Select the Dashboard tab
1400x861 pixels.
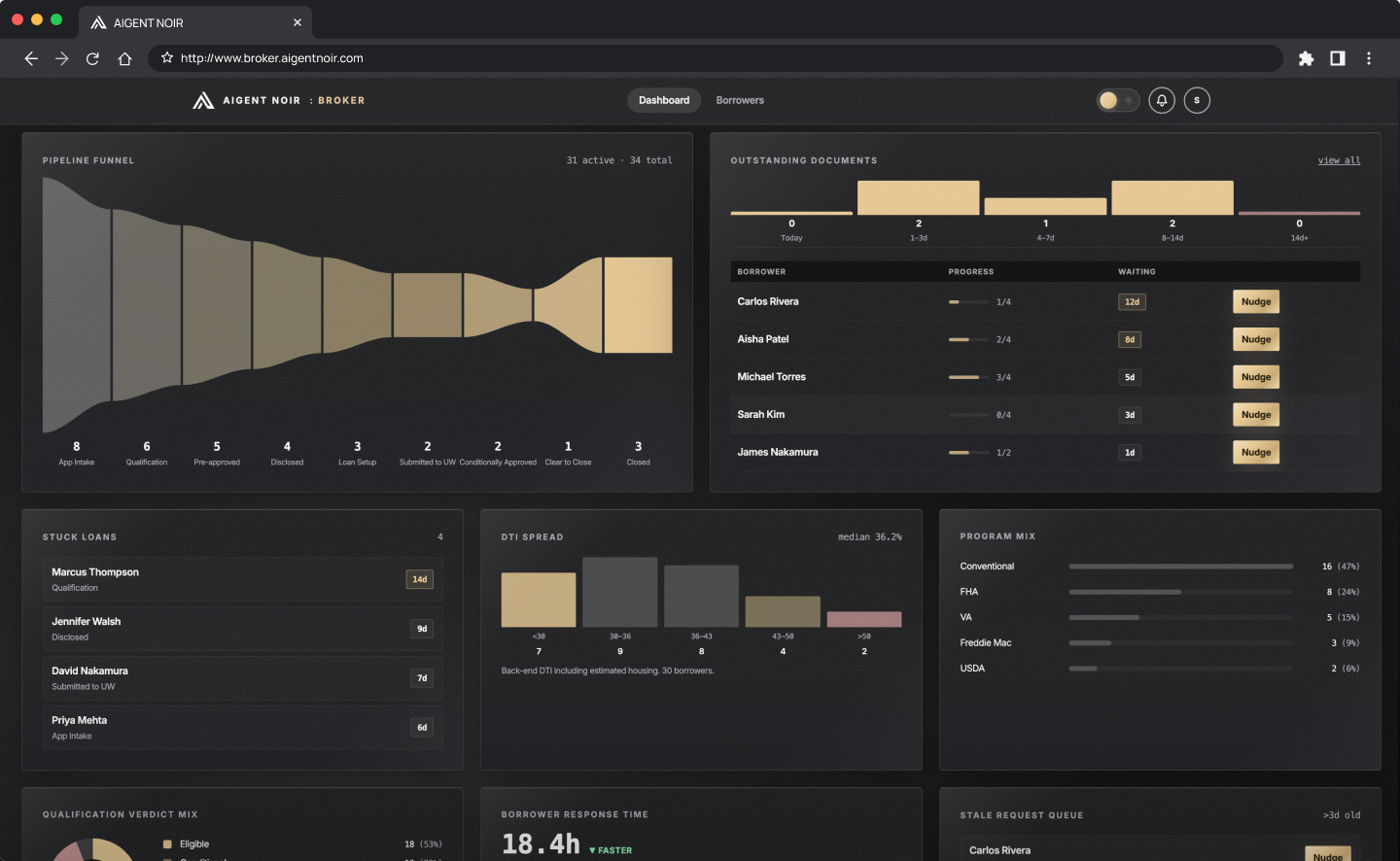(664, 100)
